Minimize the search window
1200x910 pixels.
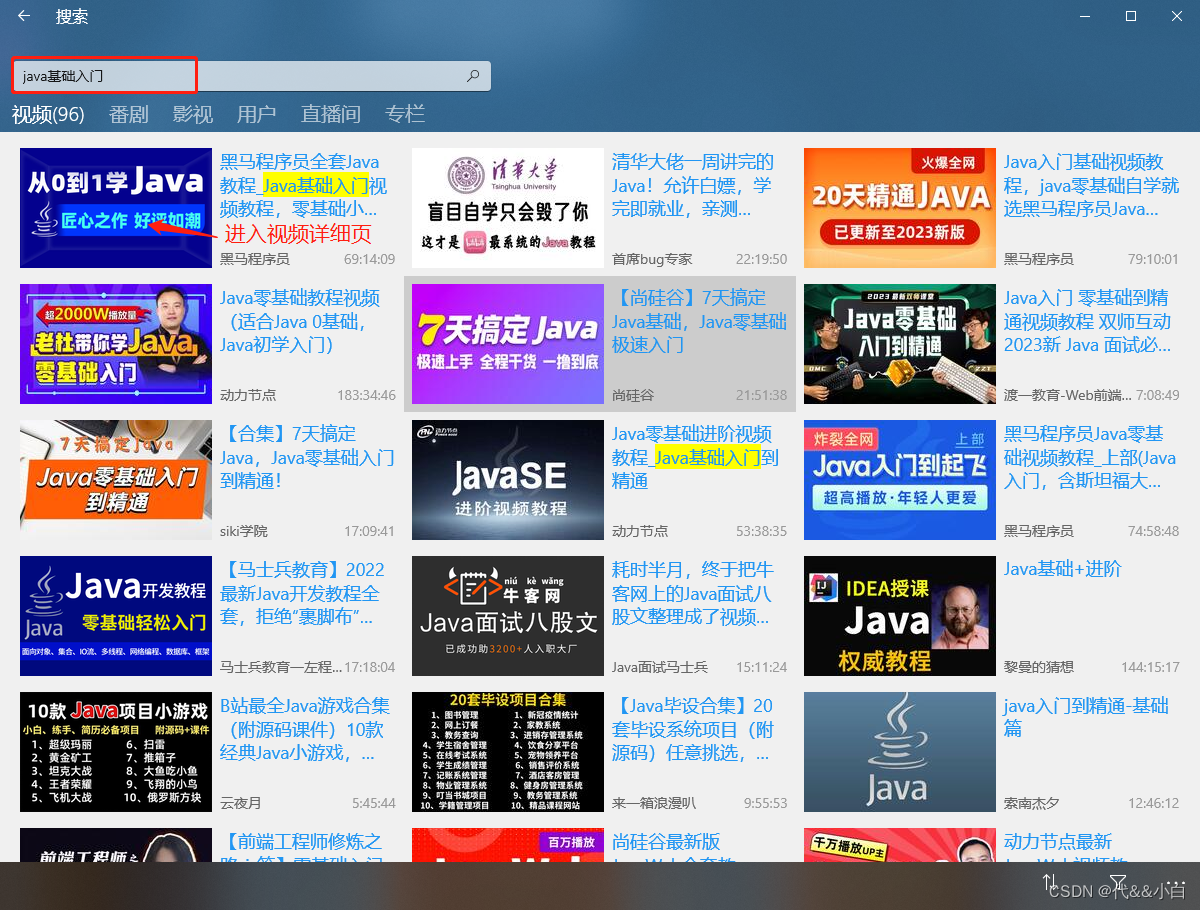pyautogui.click(x=1084, y=16)
